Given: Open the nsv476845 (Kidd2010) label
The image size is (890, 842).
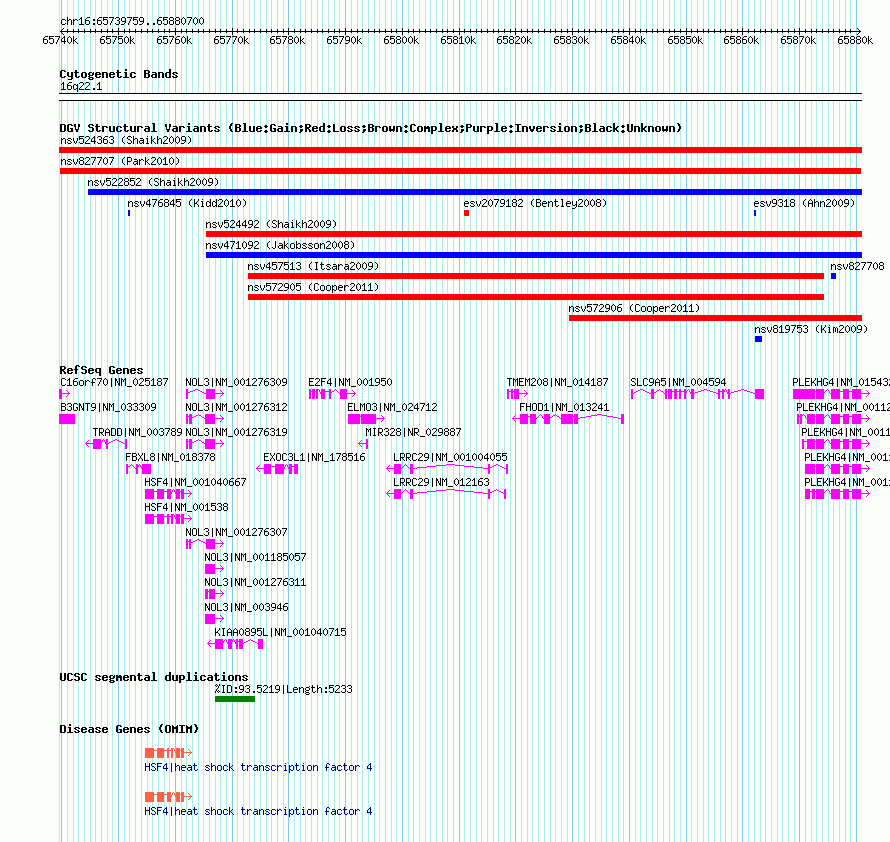Looking at the screenshot, I should (x=187, y=203).
